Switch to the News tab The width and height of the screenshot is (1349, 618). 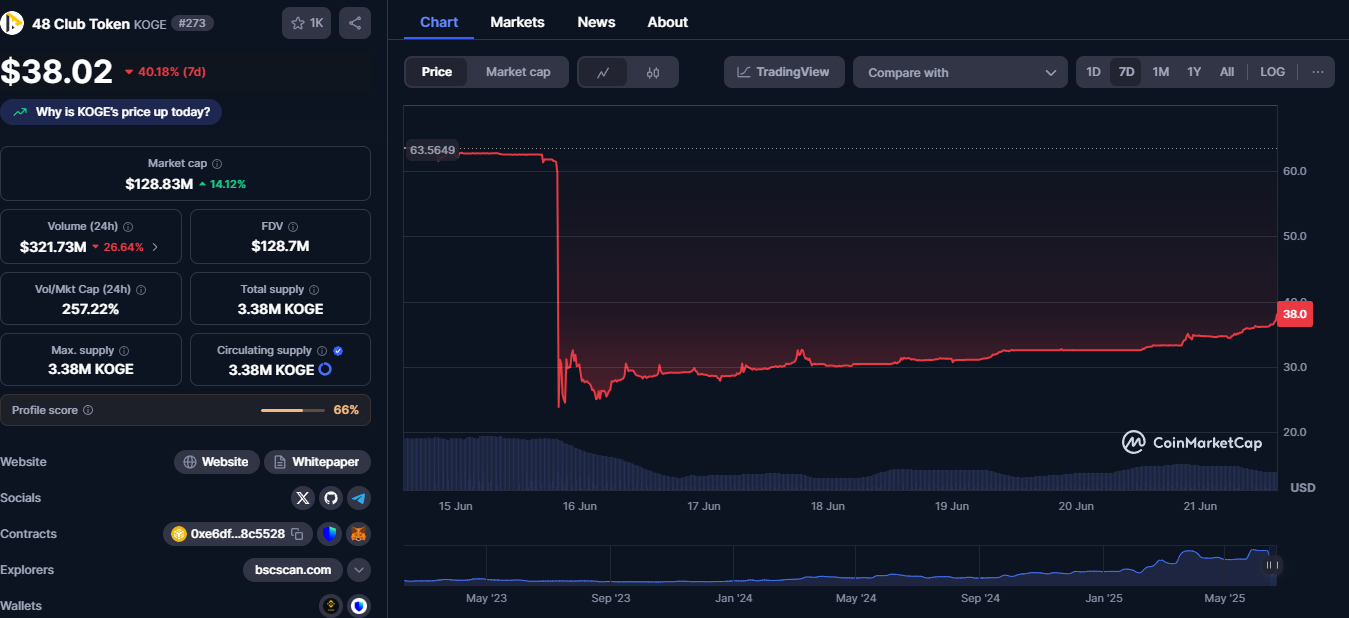click(x=596, y=22)
